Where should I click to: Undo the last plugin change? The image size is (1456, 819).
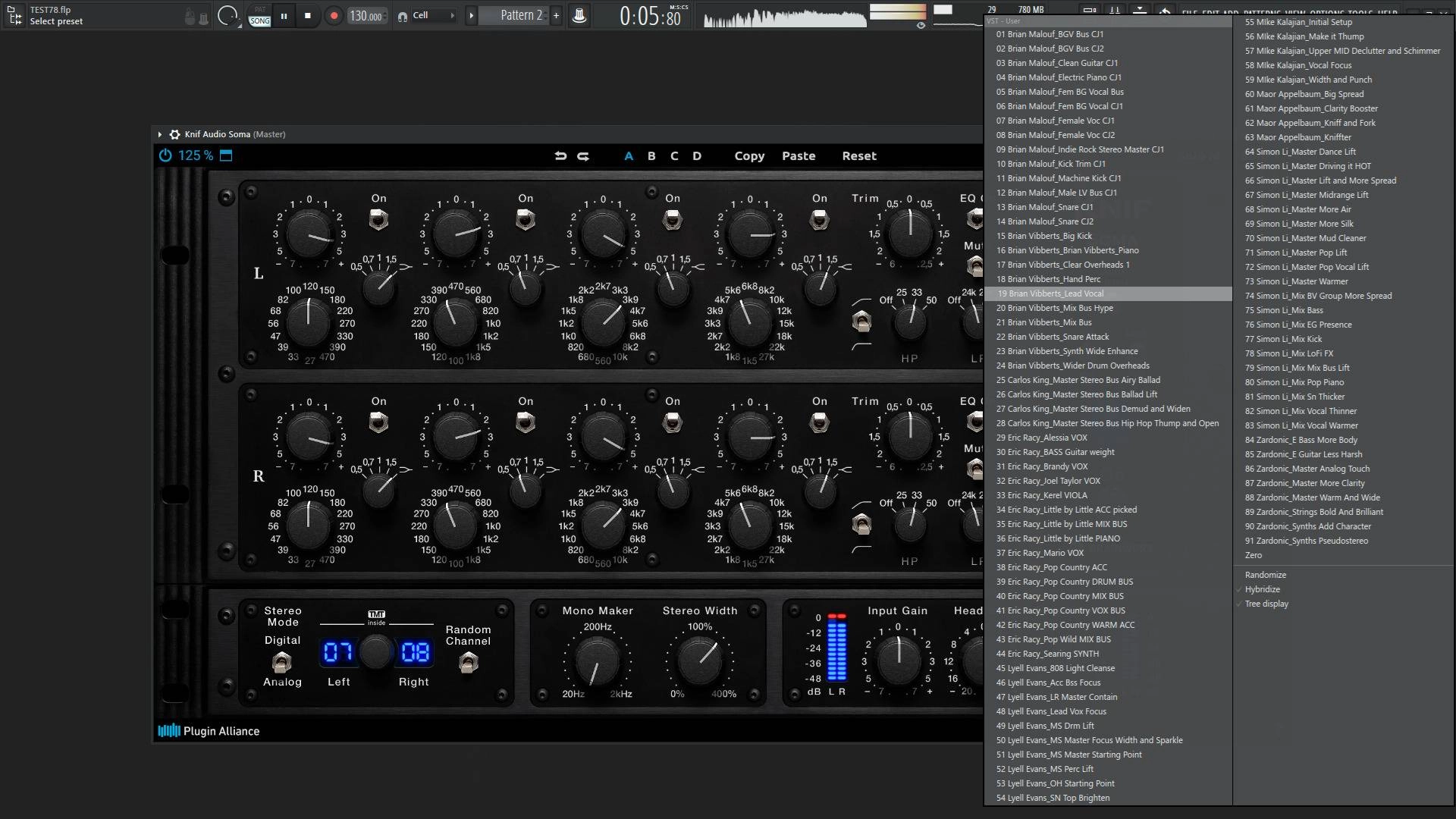pyautogui.click(x=560, y=156)
